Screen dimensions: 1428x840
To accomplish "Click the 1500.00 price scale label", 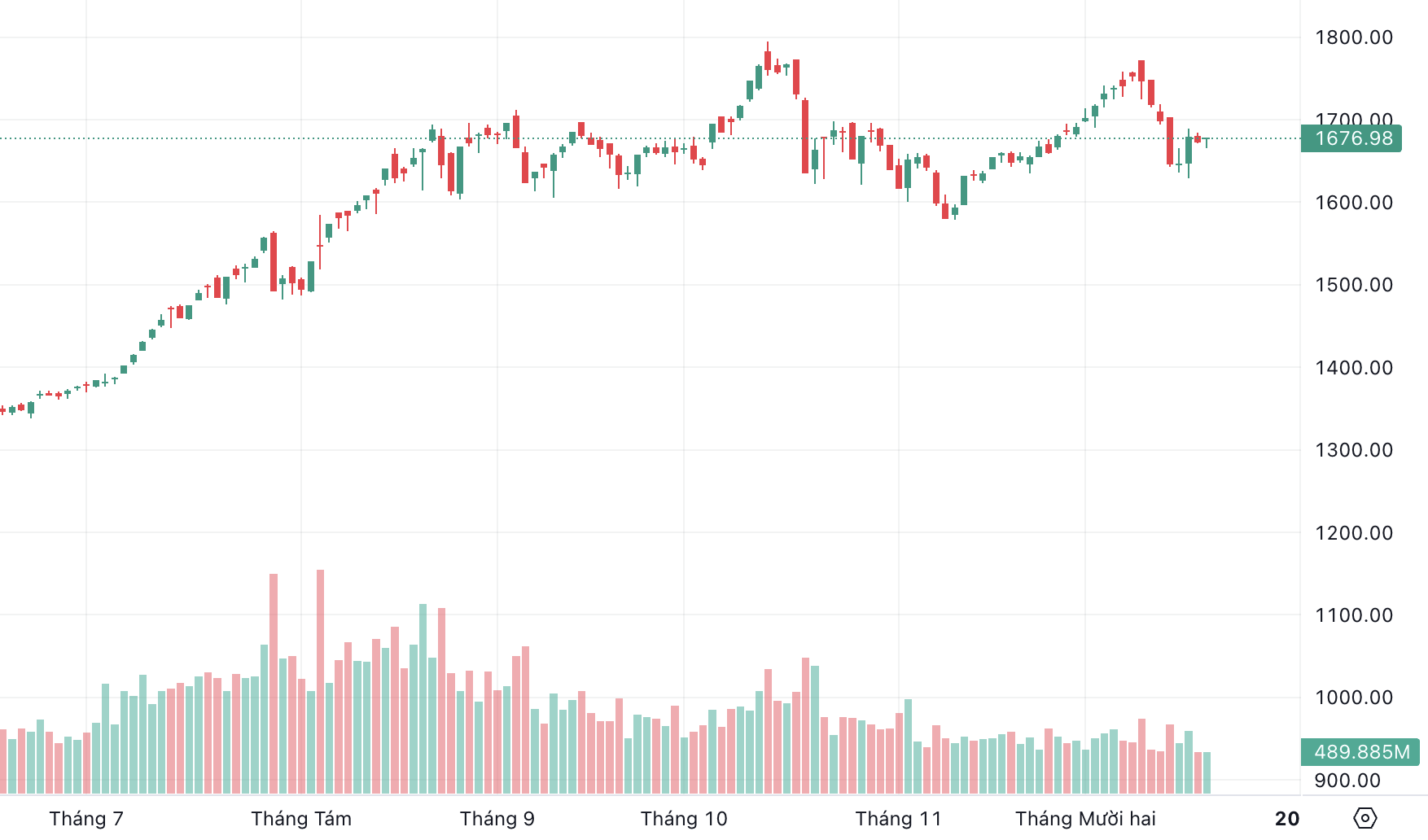I will (x=1354, y=285).
